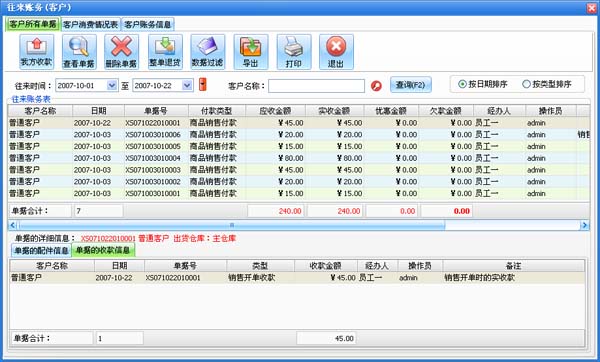
Task: Click the 优惠金额 column header
Action: pos(391,111)
